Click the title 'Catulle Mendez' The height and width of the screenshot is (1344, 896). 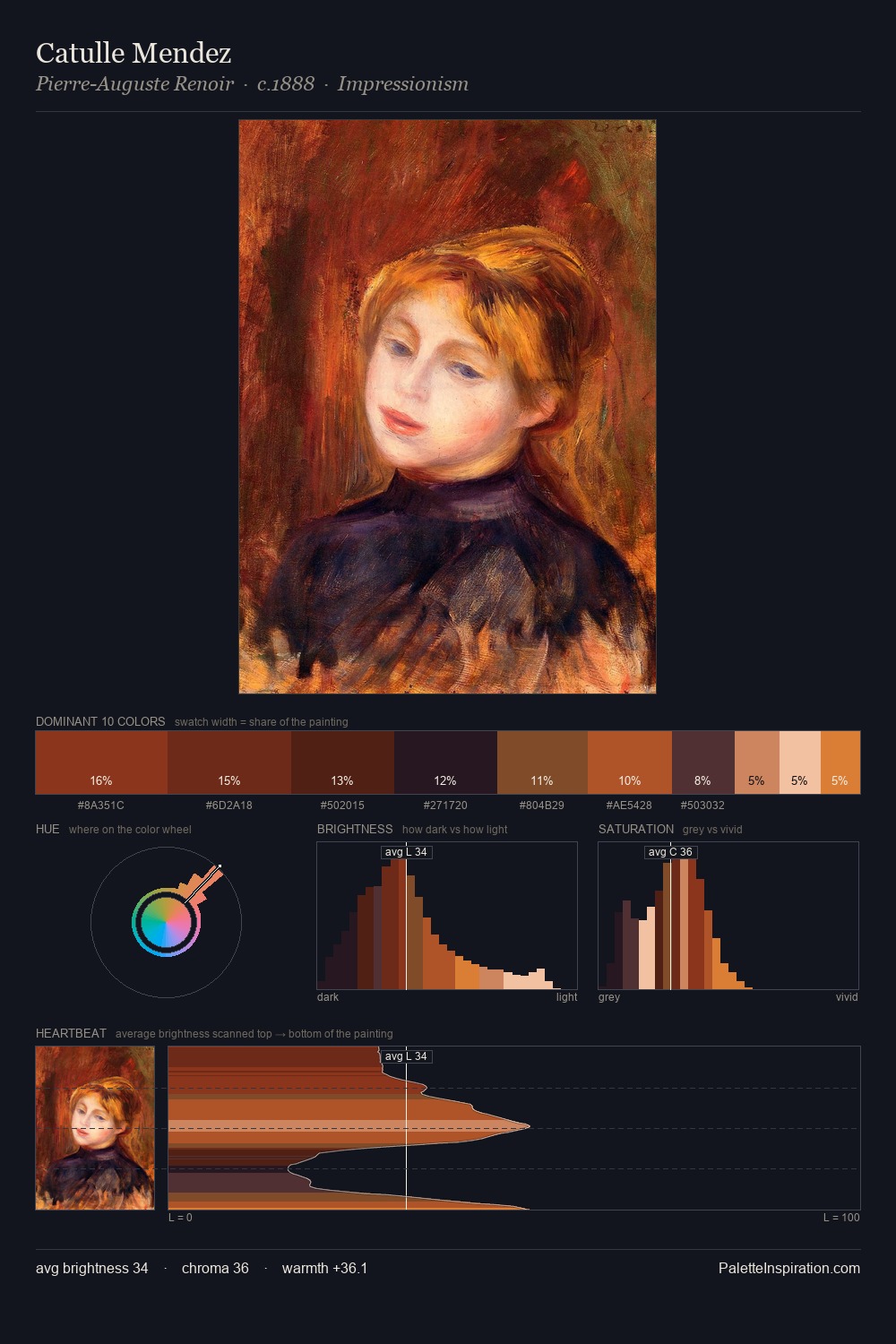point(134,53)
